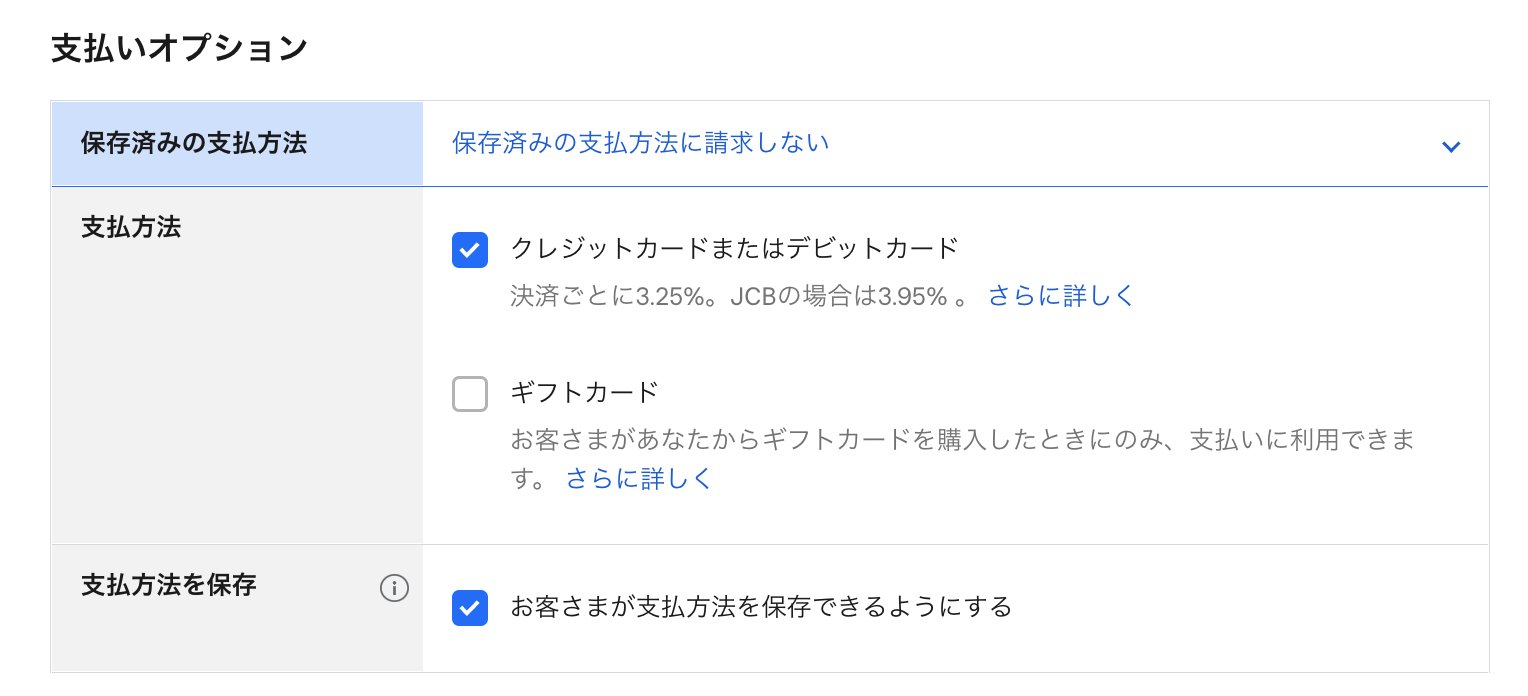
Task: Open the 保存済みの支払方法に請求しない dropdown
Action: tap(641, 143)
